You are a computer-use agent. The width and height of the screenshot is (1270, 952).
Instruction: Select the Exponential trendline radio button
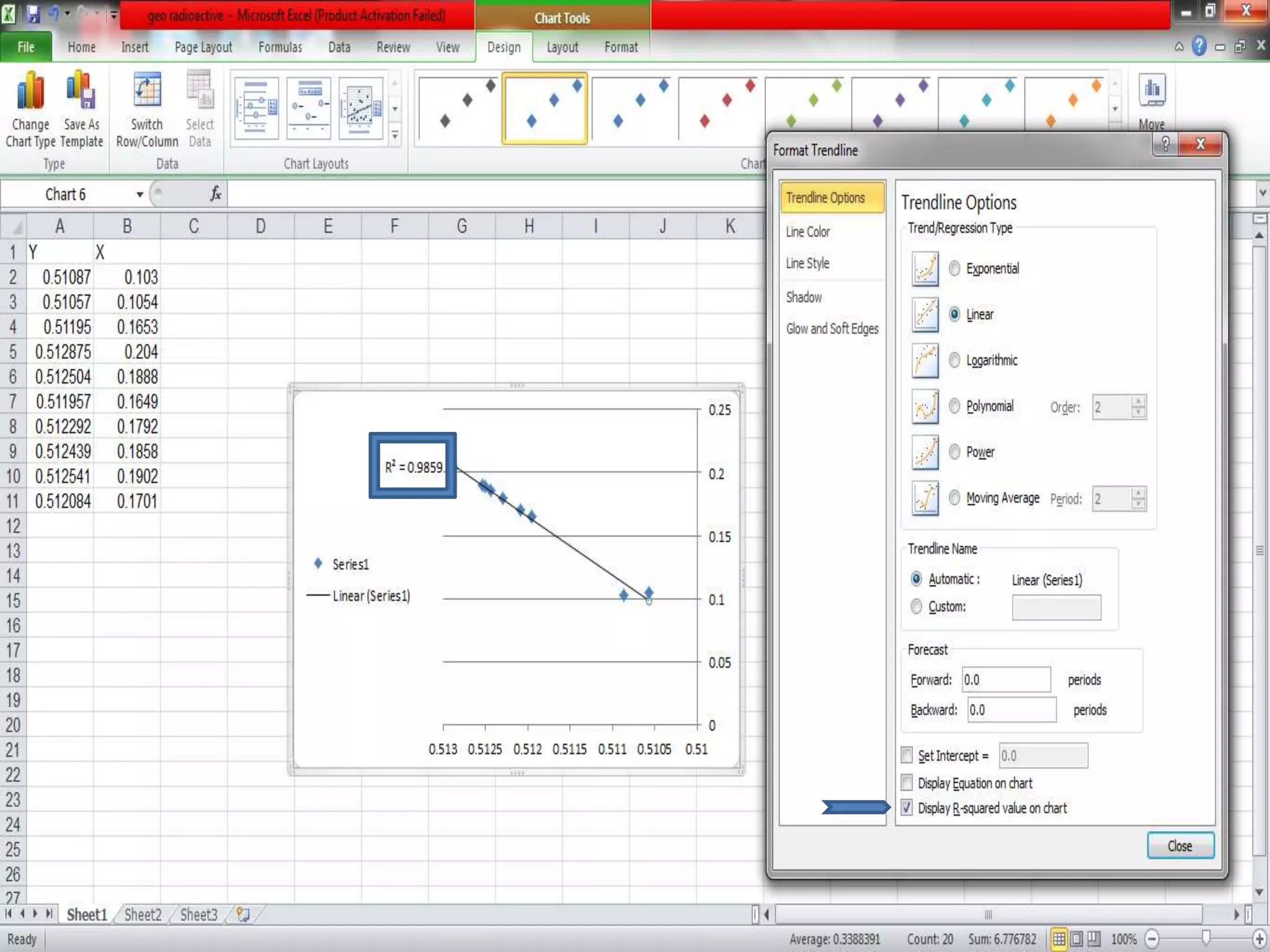point(954,268)
